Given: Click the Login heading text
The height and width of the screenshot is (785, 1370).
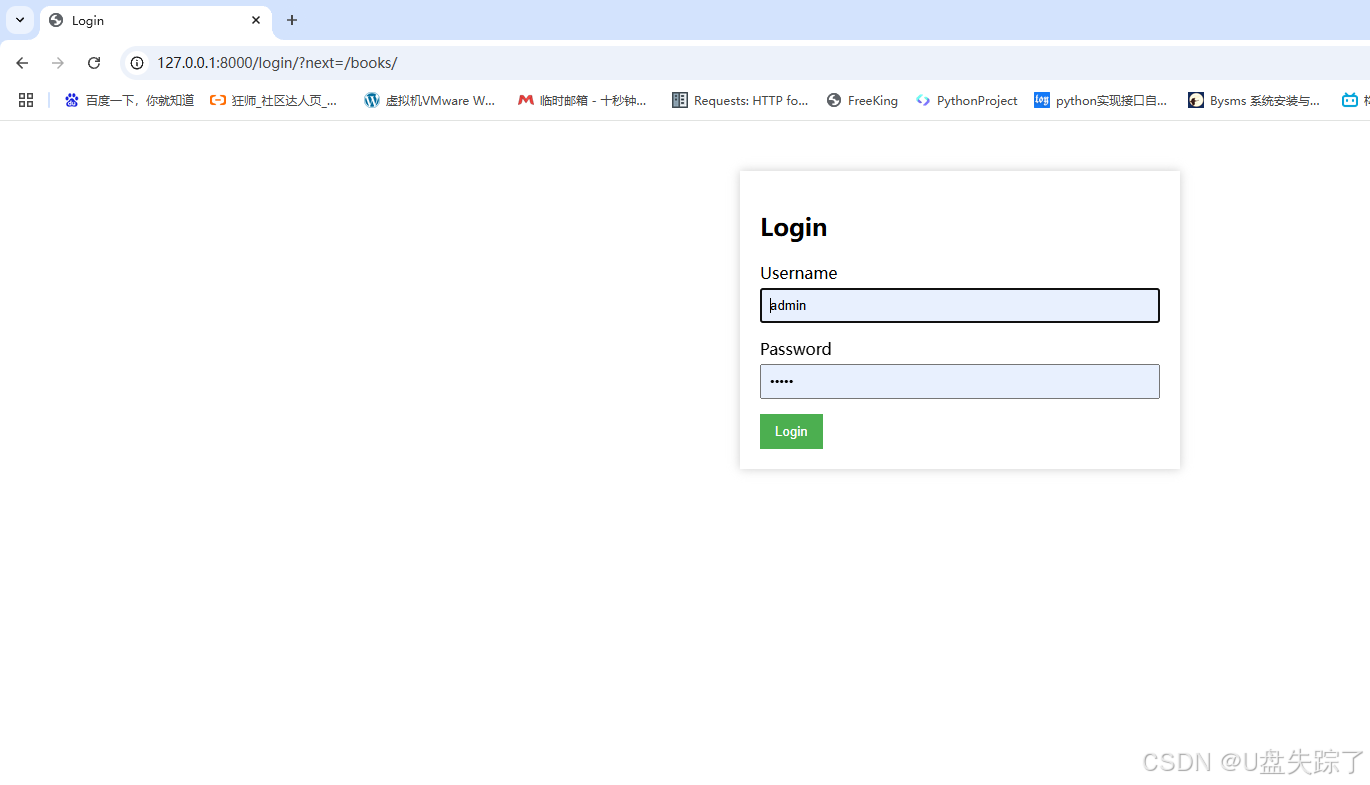Looking at the screenshot, I should coord(794,227).
